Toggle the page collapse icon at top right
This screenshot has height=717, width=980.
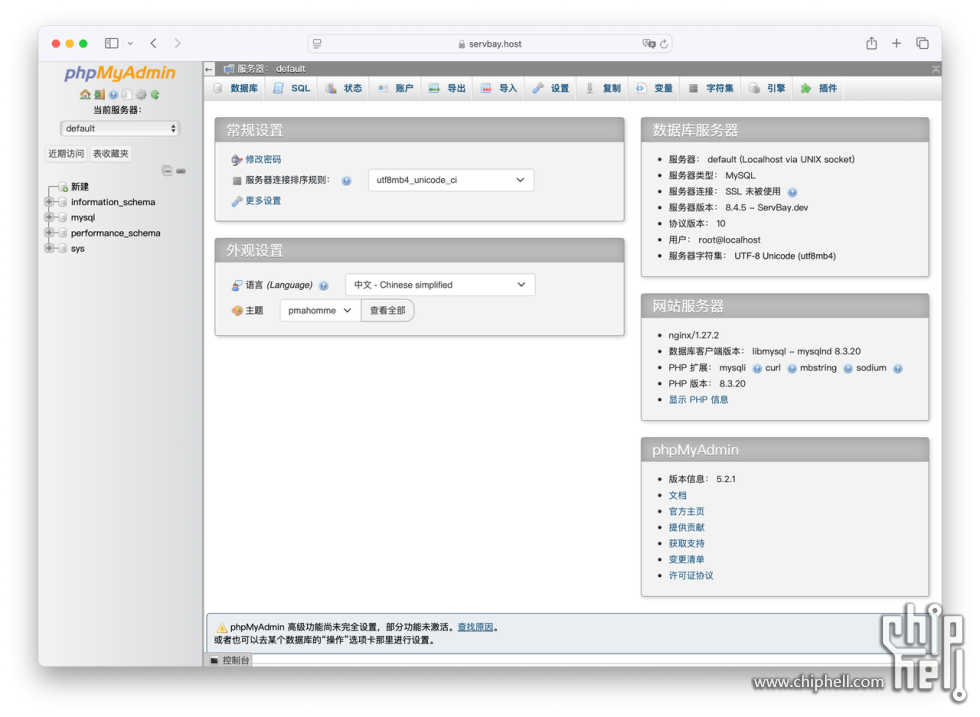click(x=936, y=69)
